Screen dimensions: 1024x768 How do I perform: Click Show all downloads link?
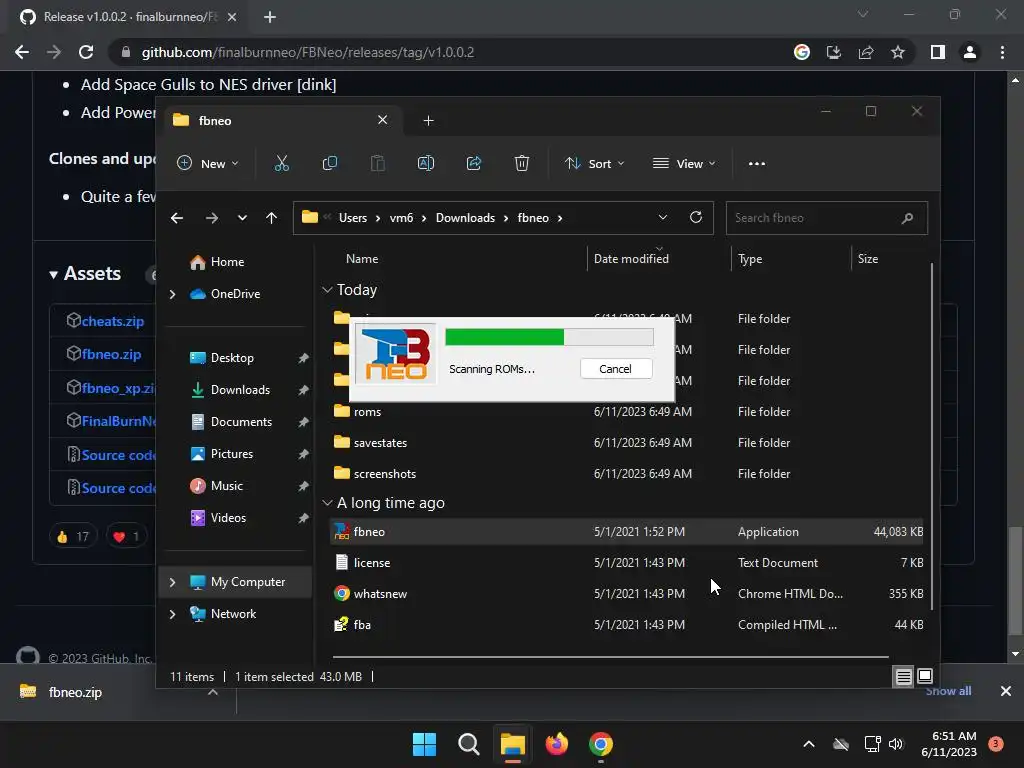[948, 691]
